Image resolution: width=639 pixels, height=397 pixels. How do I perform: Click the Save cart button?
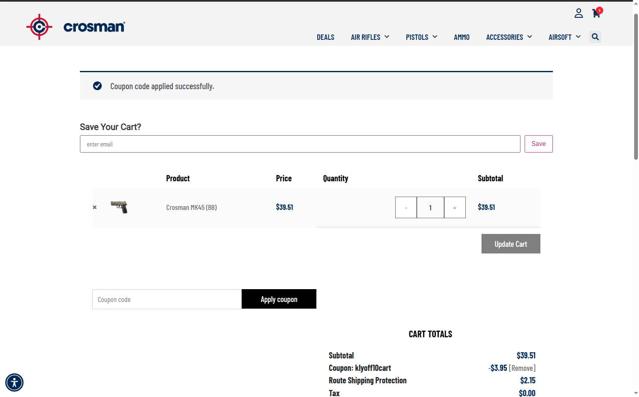538,144
